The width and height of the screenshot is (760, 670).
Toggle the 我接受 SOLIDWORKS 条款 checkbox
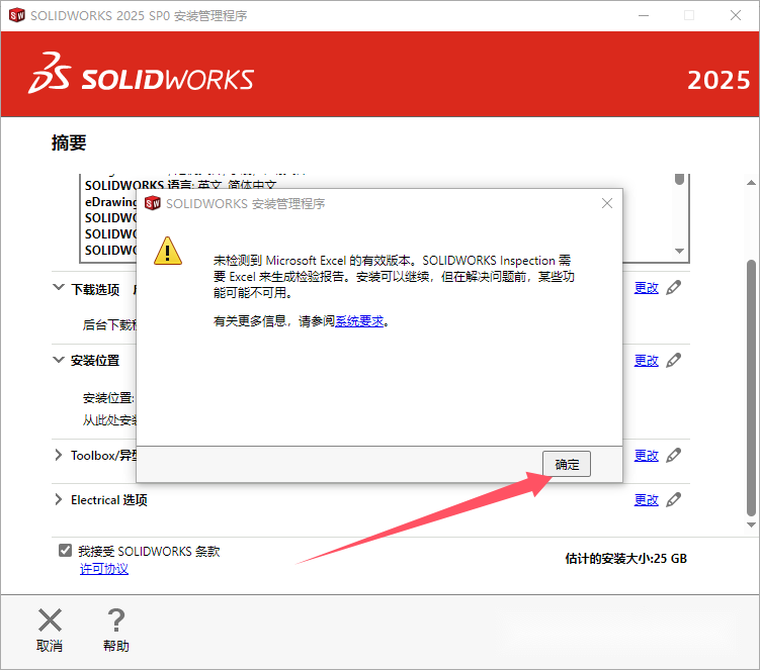(65, 551)
